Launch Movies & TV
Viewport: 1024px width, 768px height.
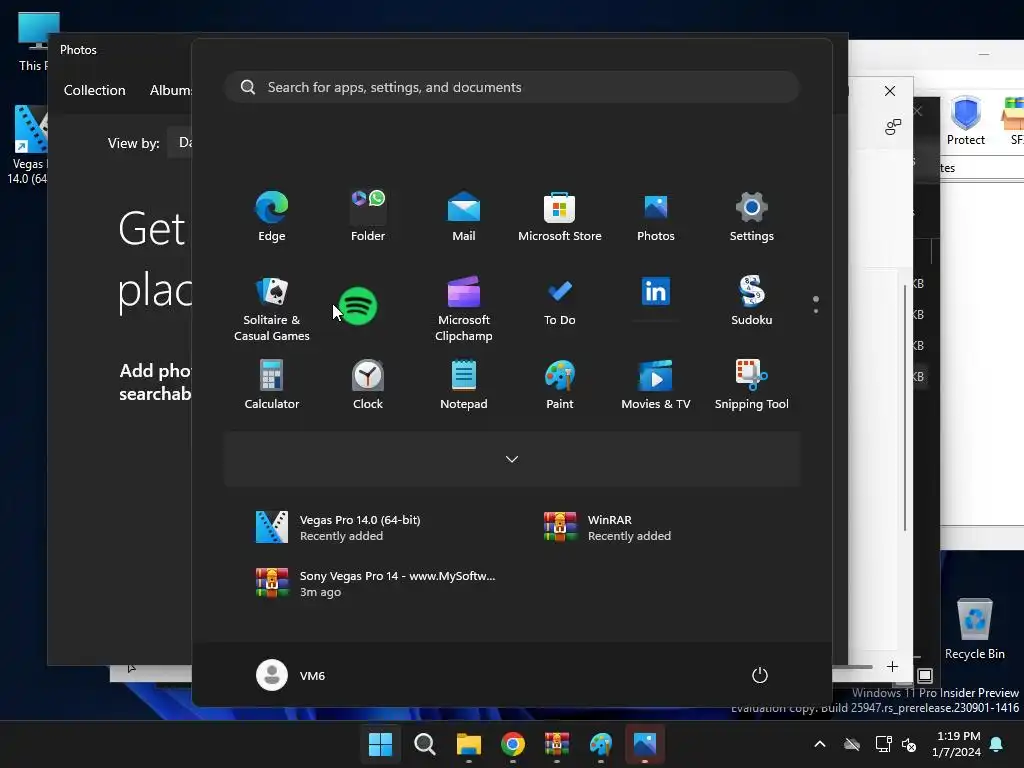[x=656, y=385]
